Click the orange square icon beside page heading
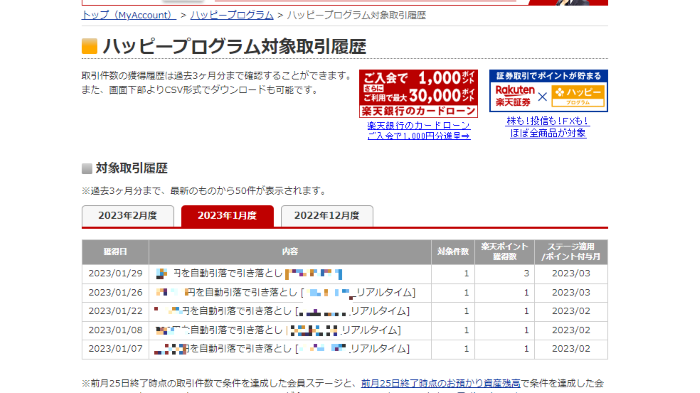700x393 pixels. (90, 46)
